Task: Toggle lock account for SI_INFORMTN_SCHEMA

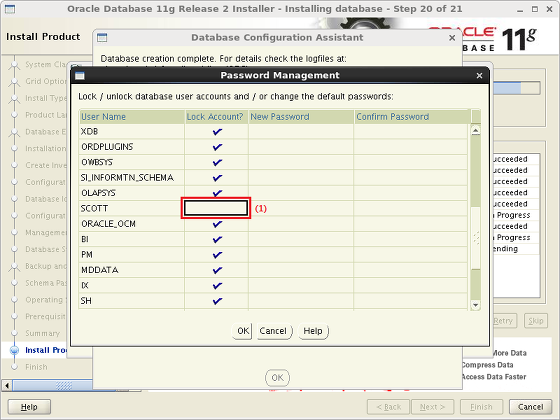Action: 216,178
